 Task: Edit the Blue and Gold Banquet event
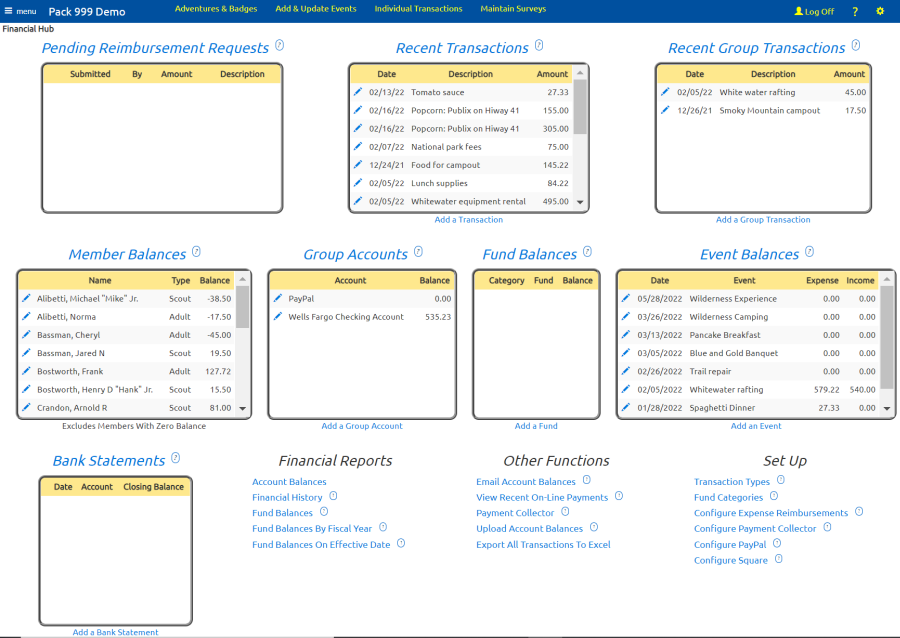tap(626, 353)
